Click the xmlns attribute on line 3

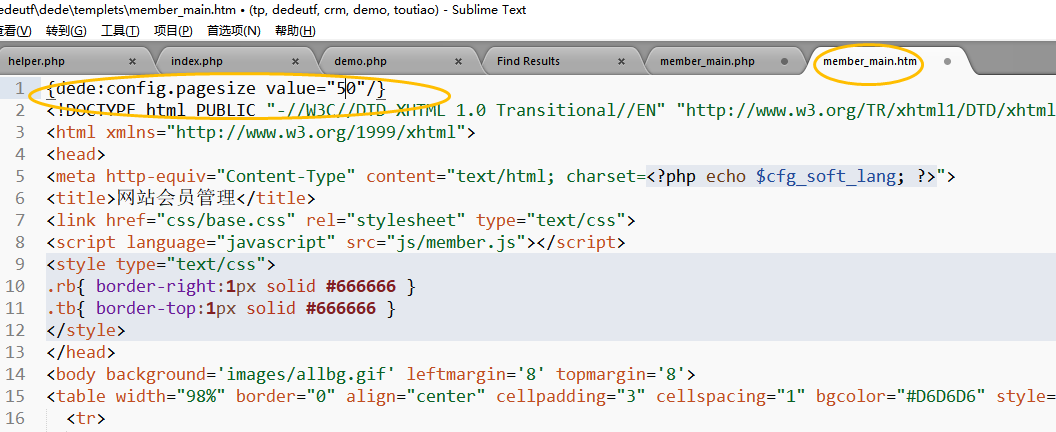[291, 133]
